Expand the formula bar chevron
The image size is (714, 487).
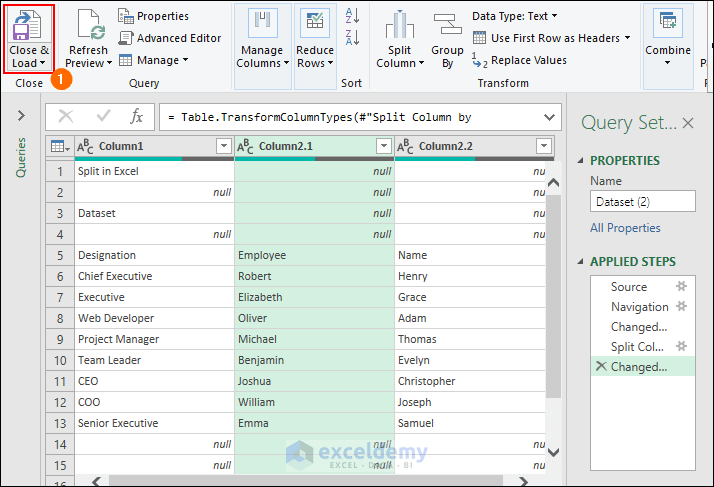[549, 117]
